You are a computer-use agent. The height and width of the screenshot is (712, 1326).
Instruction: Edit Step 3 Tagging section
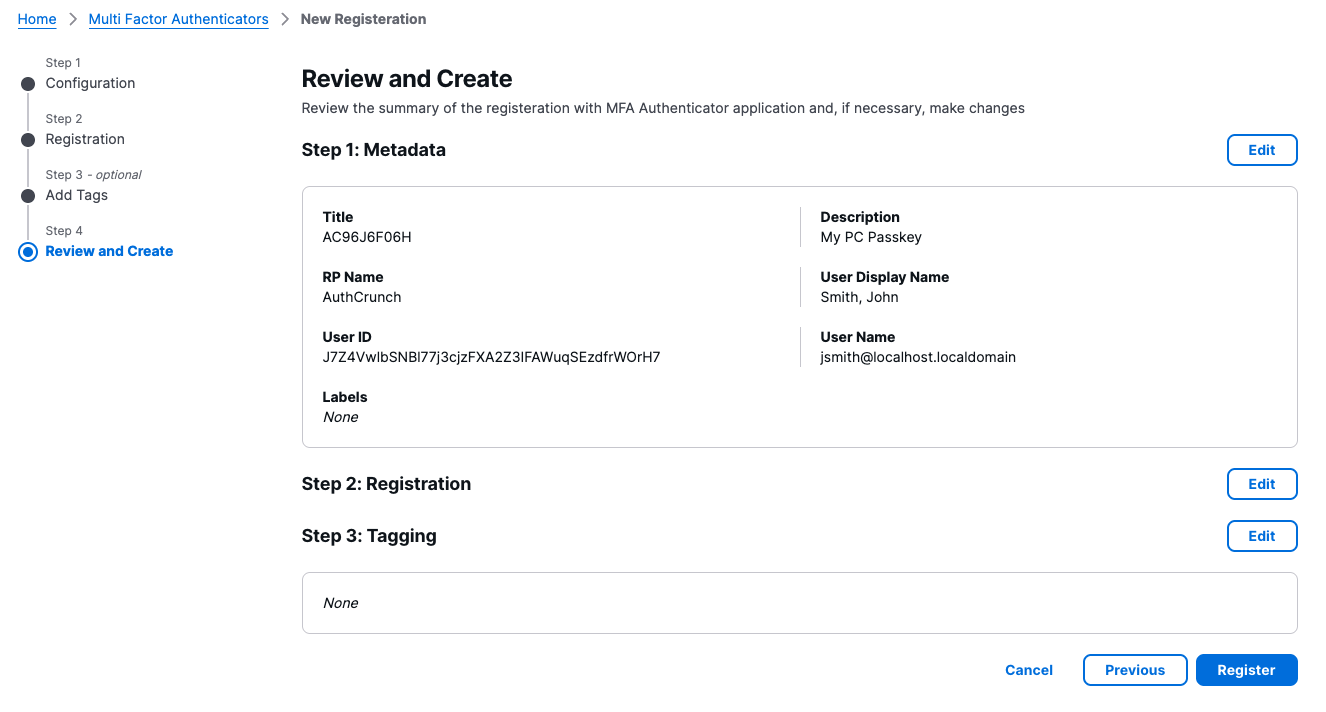[1261, 536]
